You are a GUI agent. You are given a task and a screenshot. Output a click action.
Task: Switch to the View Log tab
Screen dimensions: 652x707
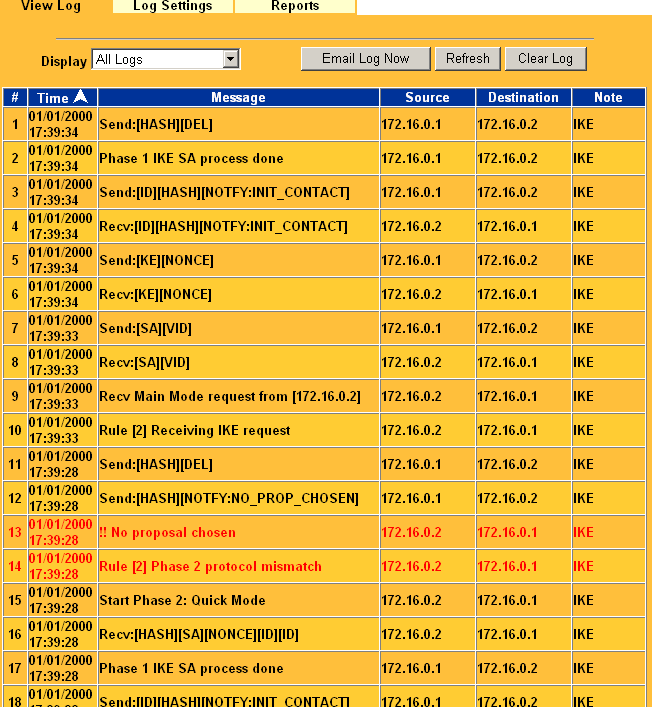click(x=51, y=6)
